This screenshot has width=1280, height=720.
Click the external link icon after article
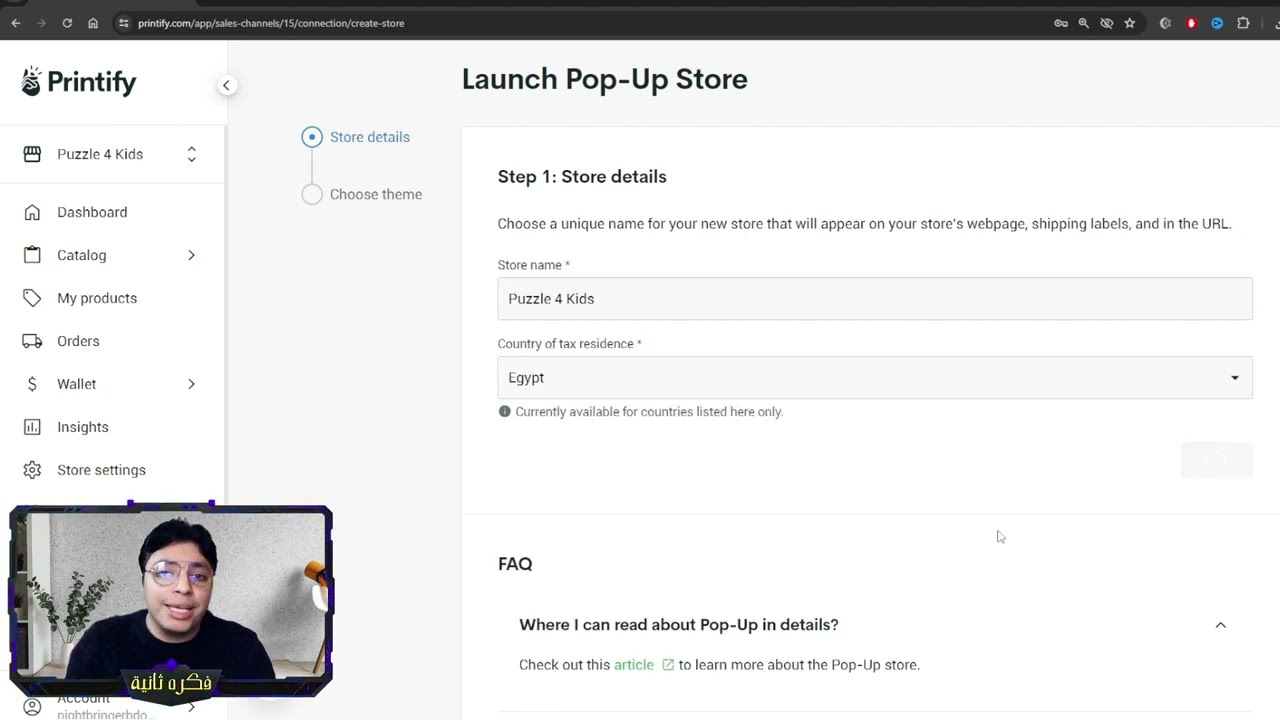pyautogui.click(x=668, y=665)
